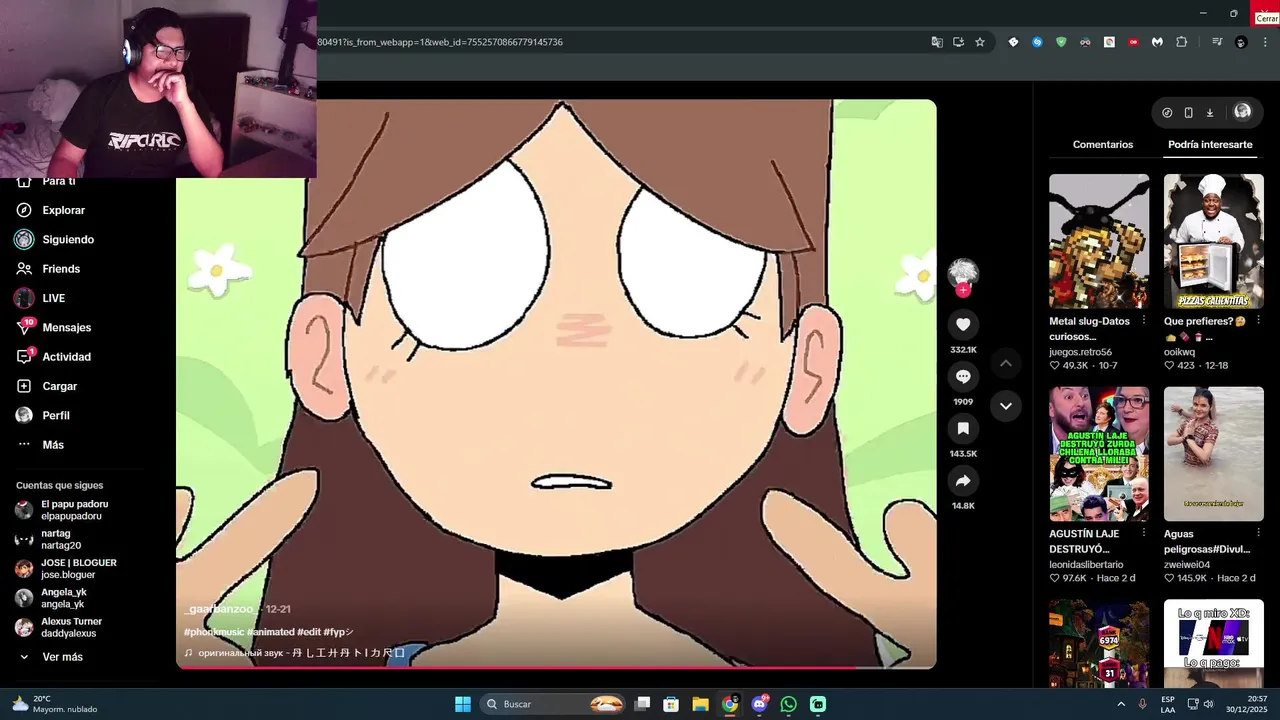Like the video with the heart icon

(963, 324)
